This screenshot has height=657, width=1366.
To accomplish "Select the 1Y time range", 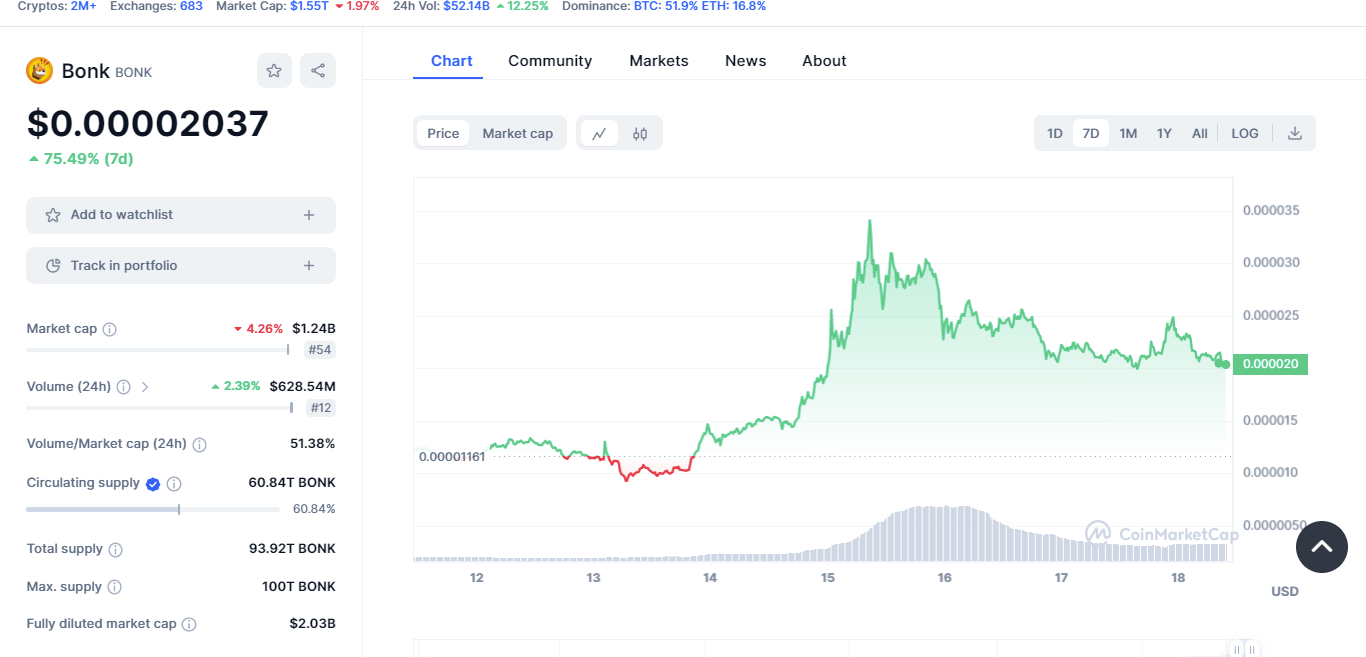I will click(x=1164, y=133).
